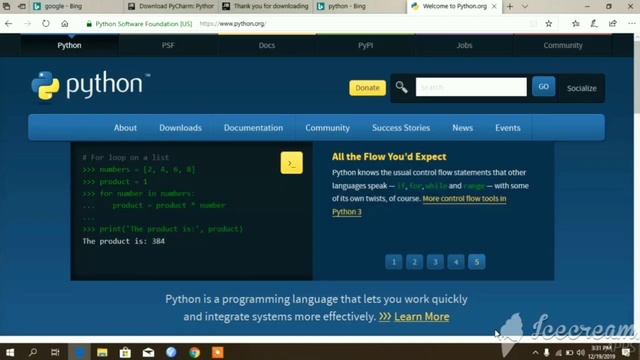This screenshot has width=640, height=360.
Task: Show slide 4 of code carousel
Action: [x=456, y=262]
